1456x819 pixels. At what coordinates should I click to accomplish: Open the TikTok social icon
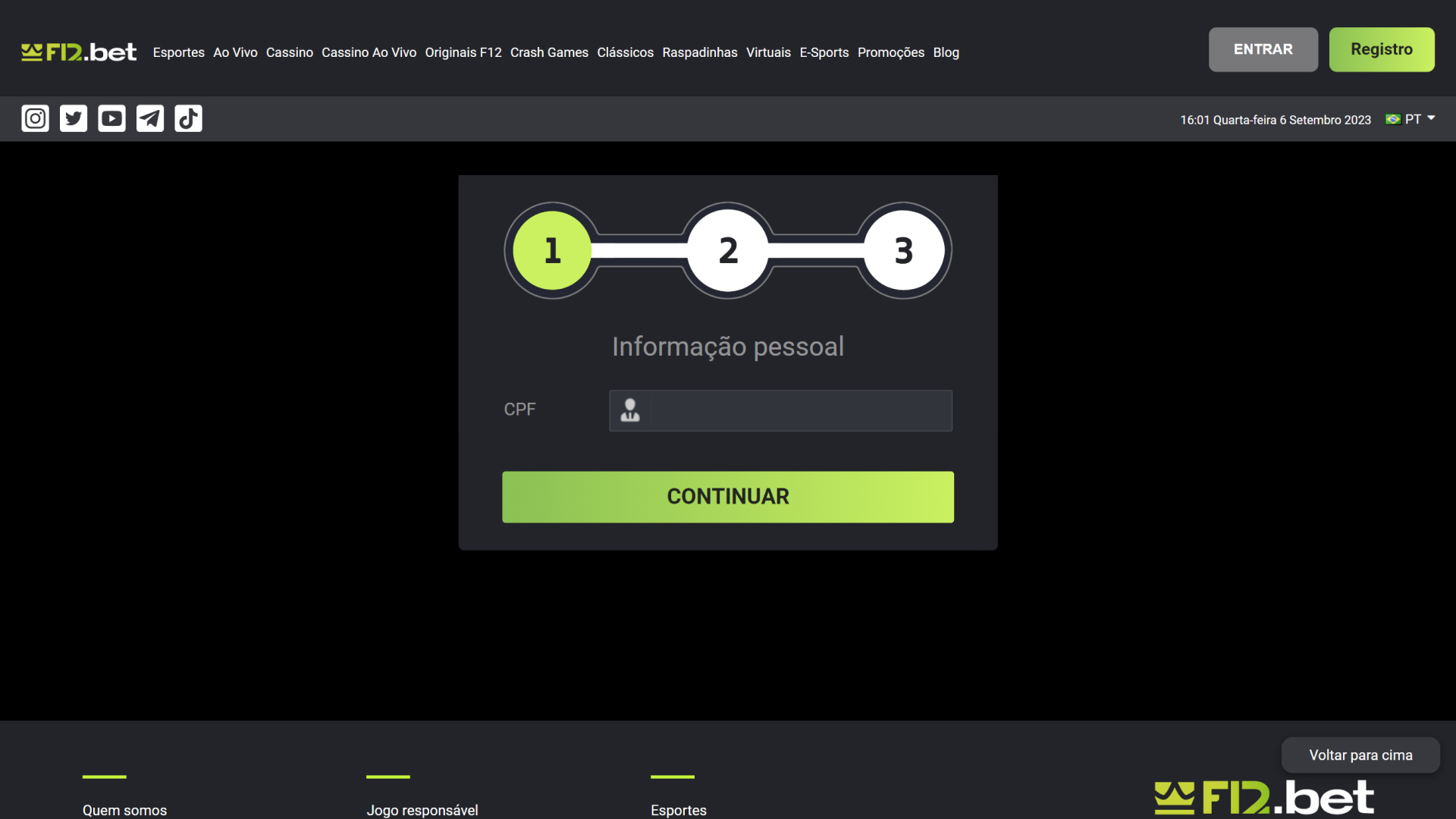[188, 118]
